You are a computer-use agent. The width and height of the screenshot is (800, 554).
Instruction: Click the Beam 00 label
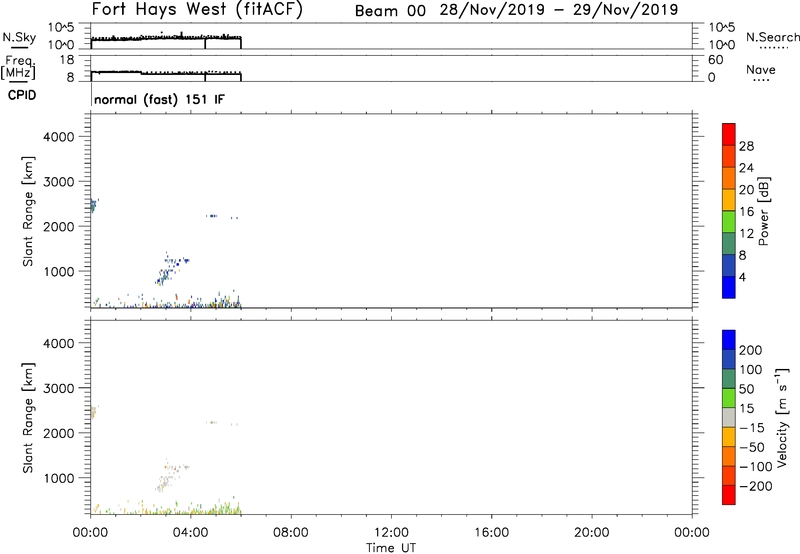[x=390, y=11]
